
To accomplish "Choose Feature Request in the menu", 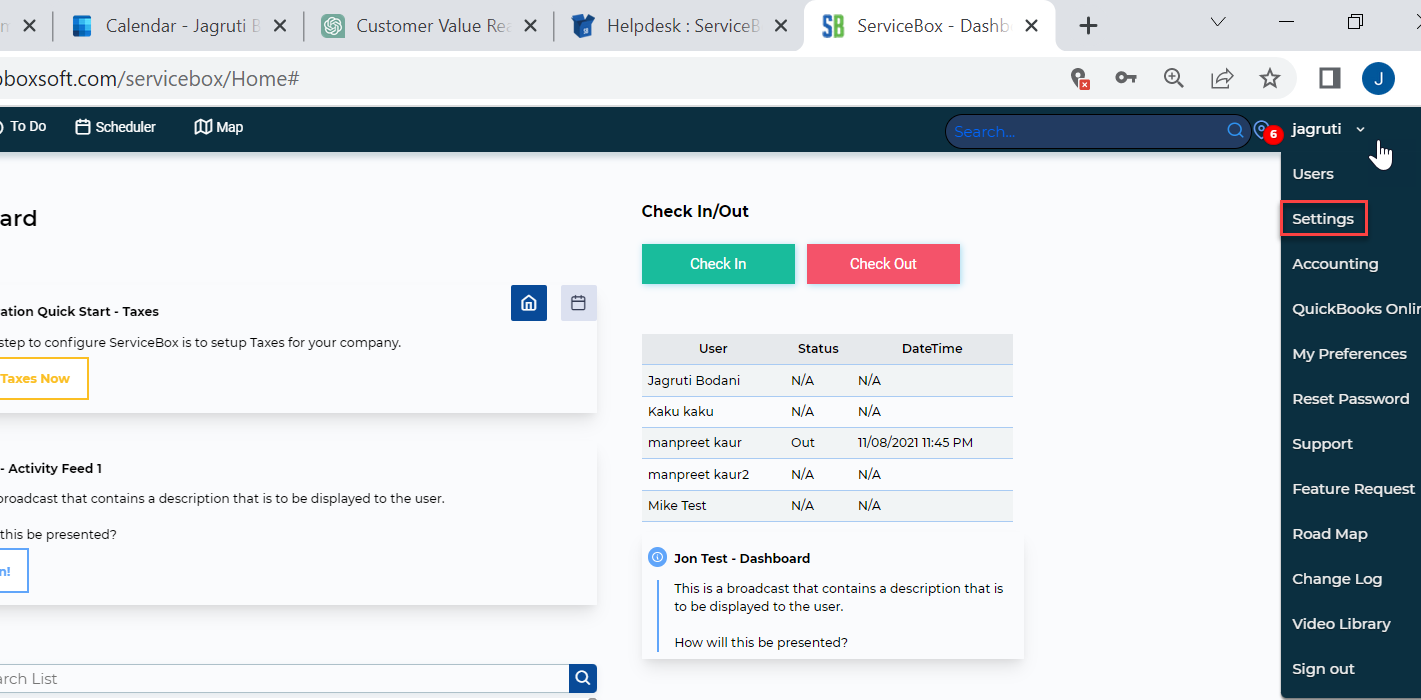I will [x=1353, y=489].
